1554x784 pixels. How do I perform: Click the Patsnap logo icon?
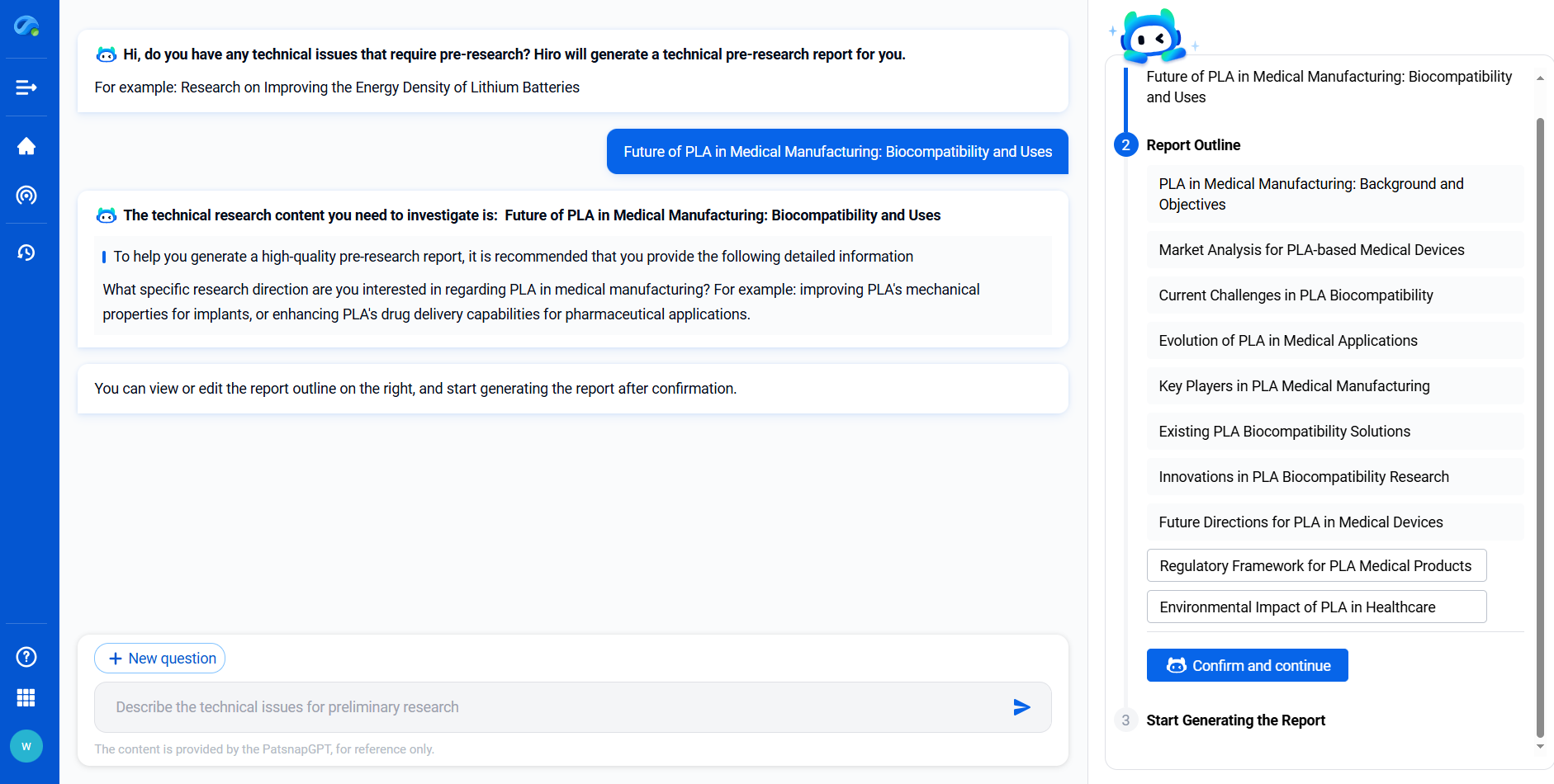(x=26, y=26)
